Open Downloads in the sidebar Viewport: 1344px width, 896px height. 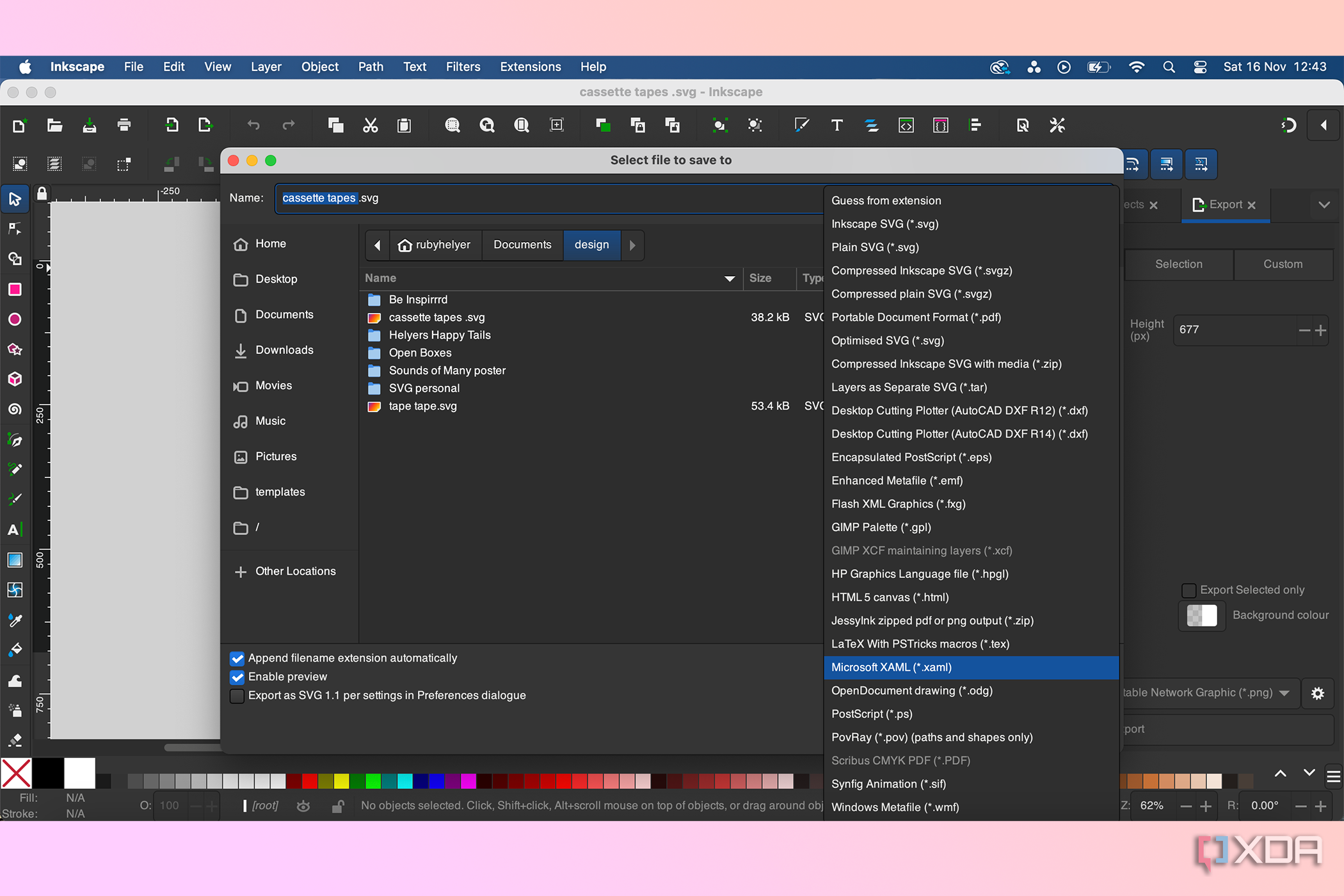[284, 350]
